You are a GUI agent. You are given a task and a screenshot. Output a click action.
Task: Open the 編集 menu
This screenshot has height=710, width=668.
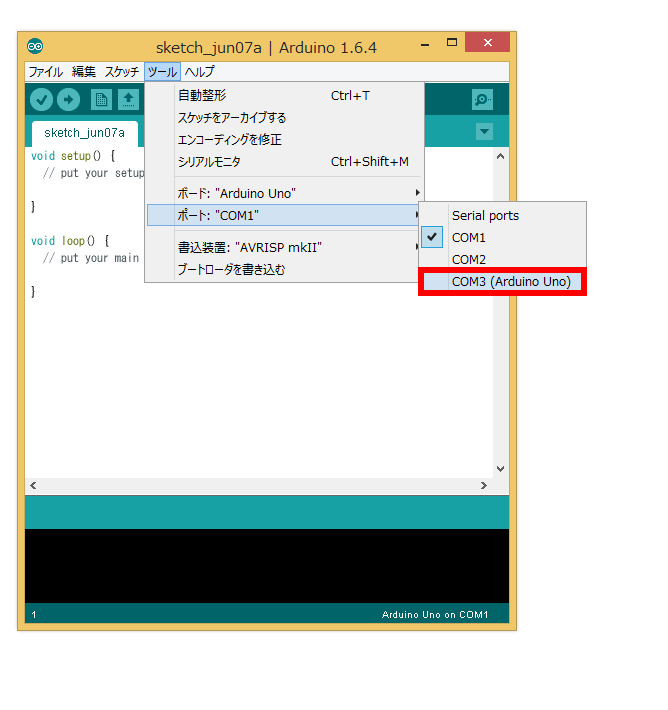tap(84, 72)
